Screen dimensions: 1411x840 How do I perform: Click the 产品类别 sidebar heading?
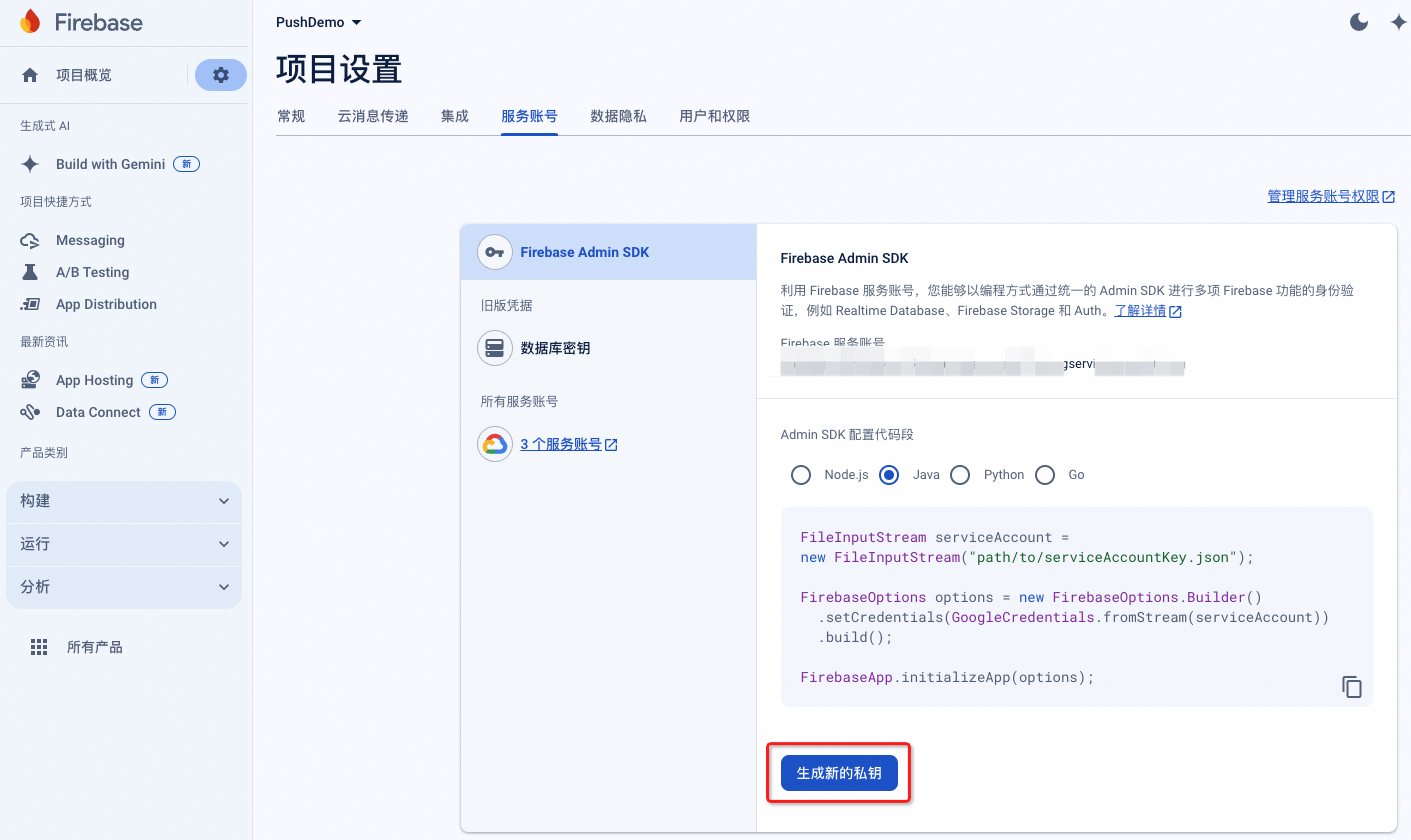pyautogui.click(x=44, y=453)
